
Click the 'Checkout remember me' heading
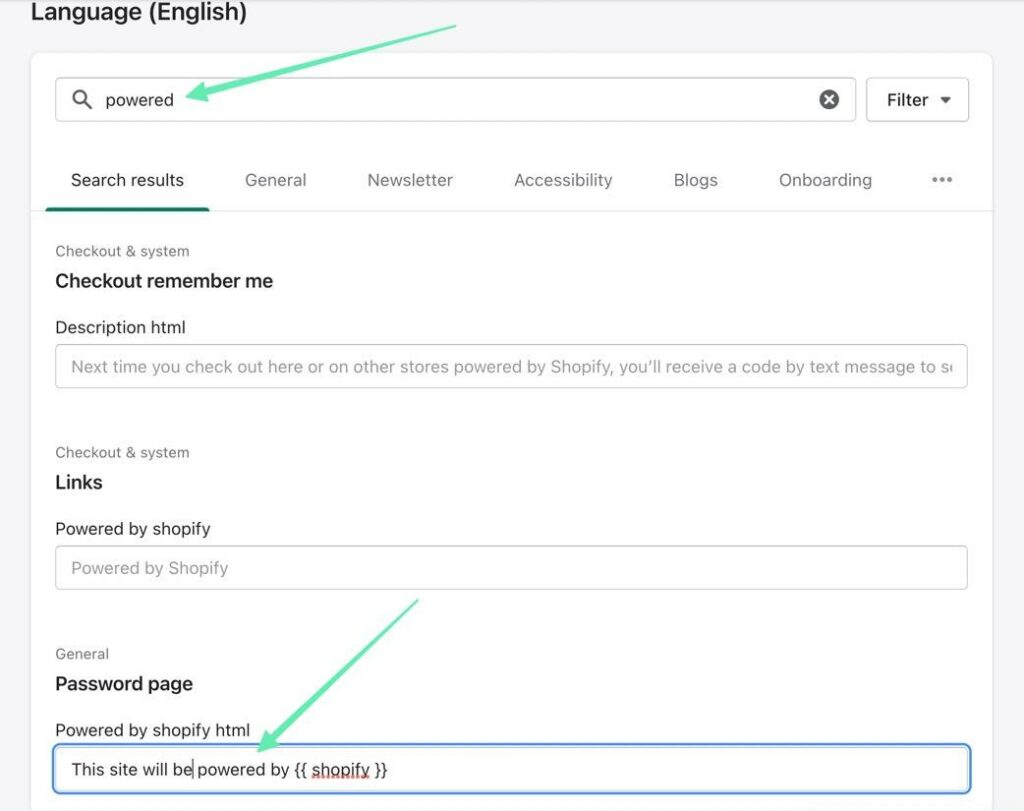point(164,281)
